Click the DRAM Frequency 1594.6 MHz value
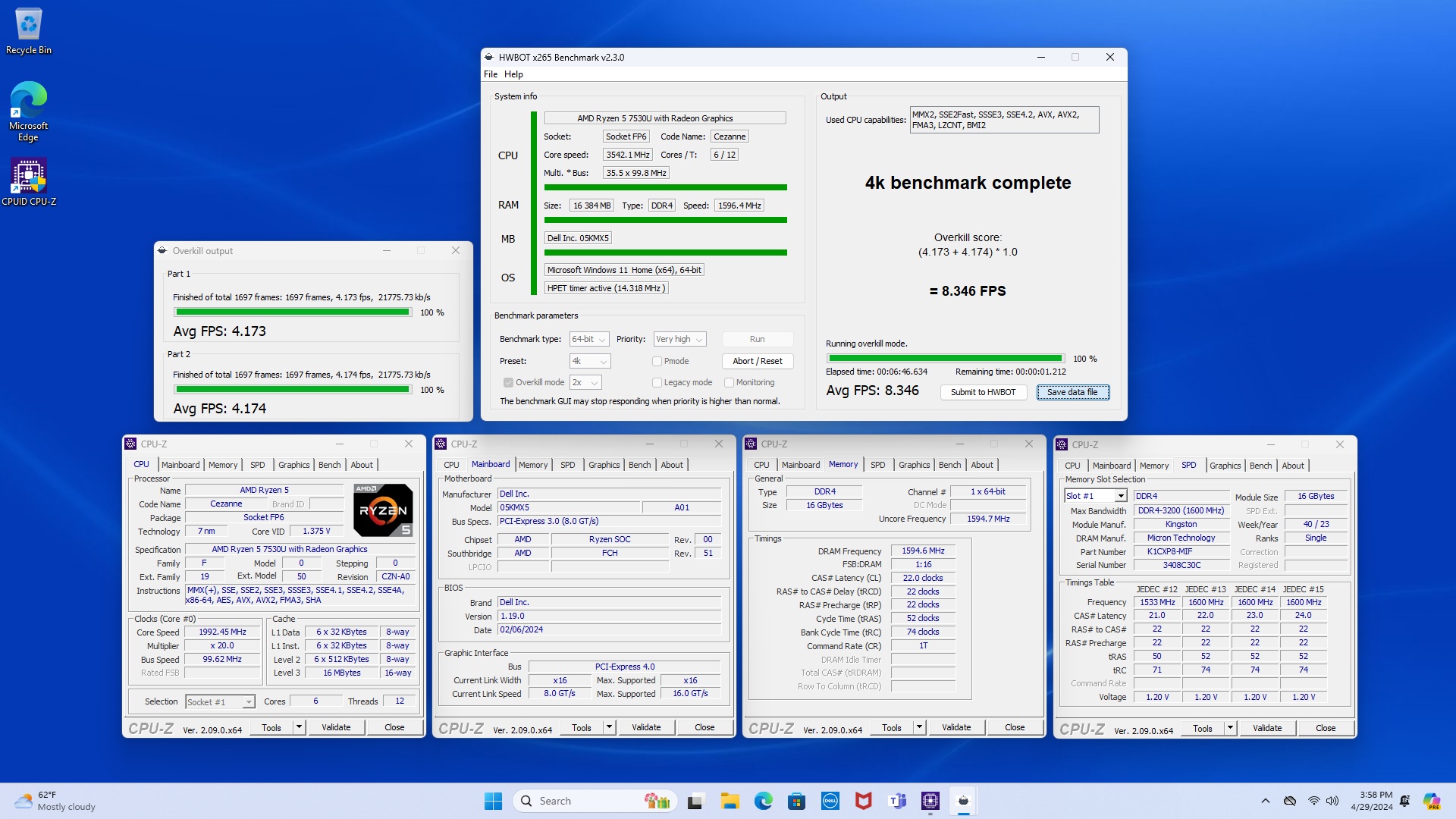Image resolution: width=1456 pixels, height=819 pixels. coord(923,551)
